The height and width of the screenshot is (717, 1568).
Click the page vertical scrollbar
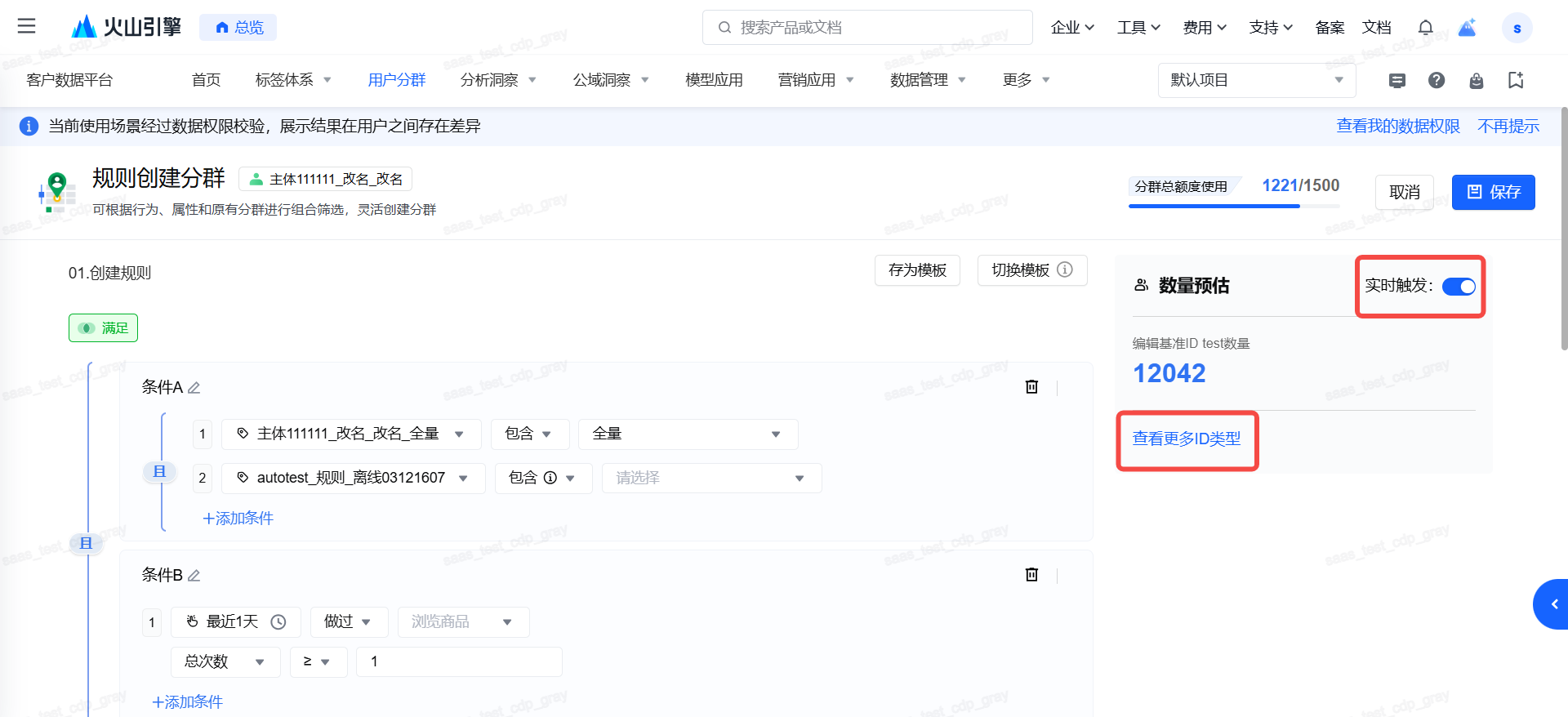tap(1563, 229)
